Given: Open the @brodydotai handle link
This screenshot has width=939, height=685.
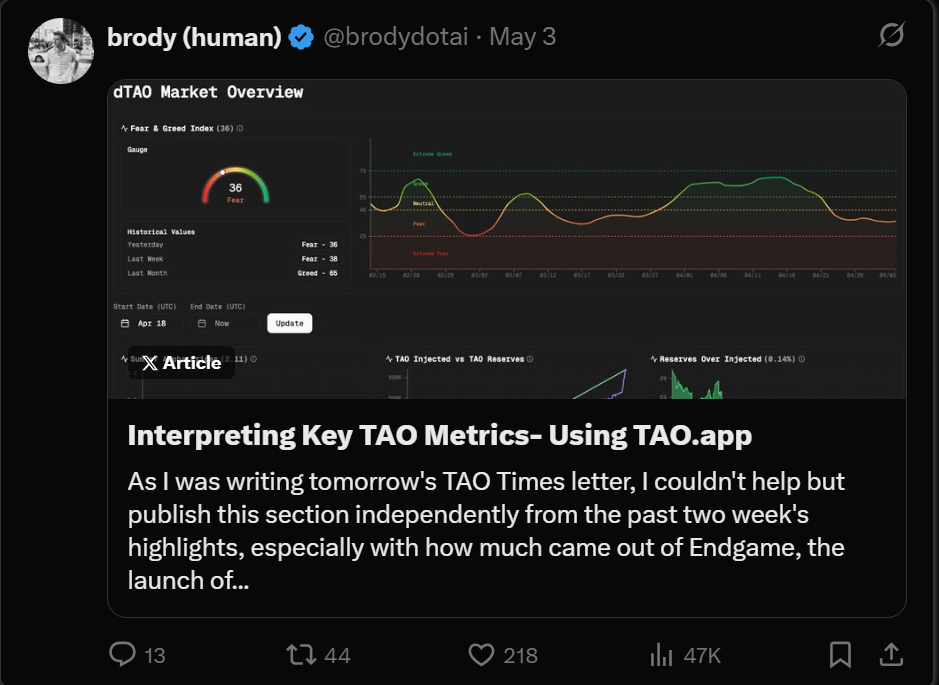Looking at the screenshot, I should [394, 38].
